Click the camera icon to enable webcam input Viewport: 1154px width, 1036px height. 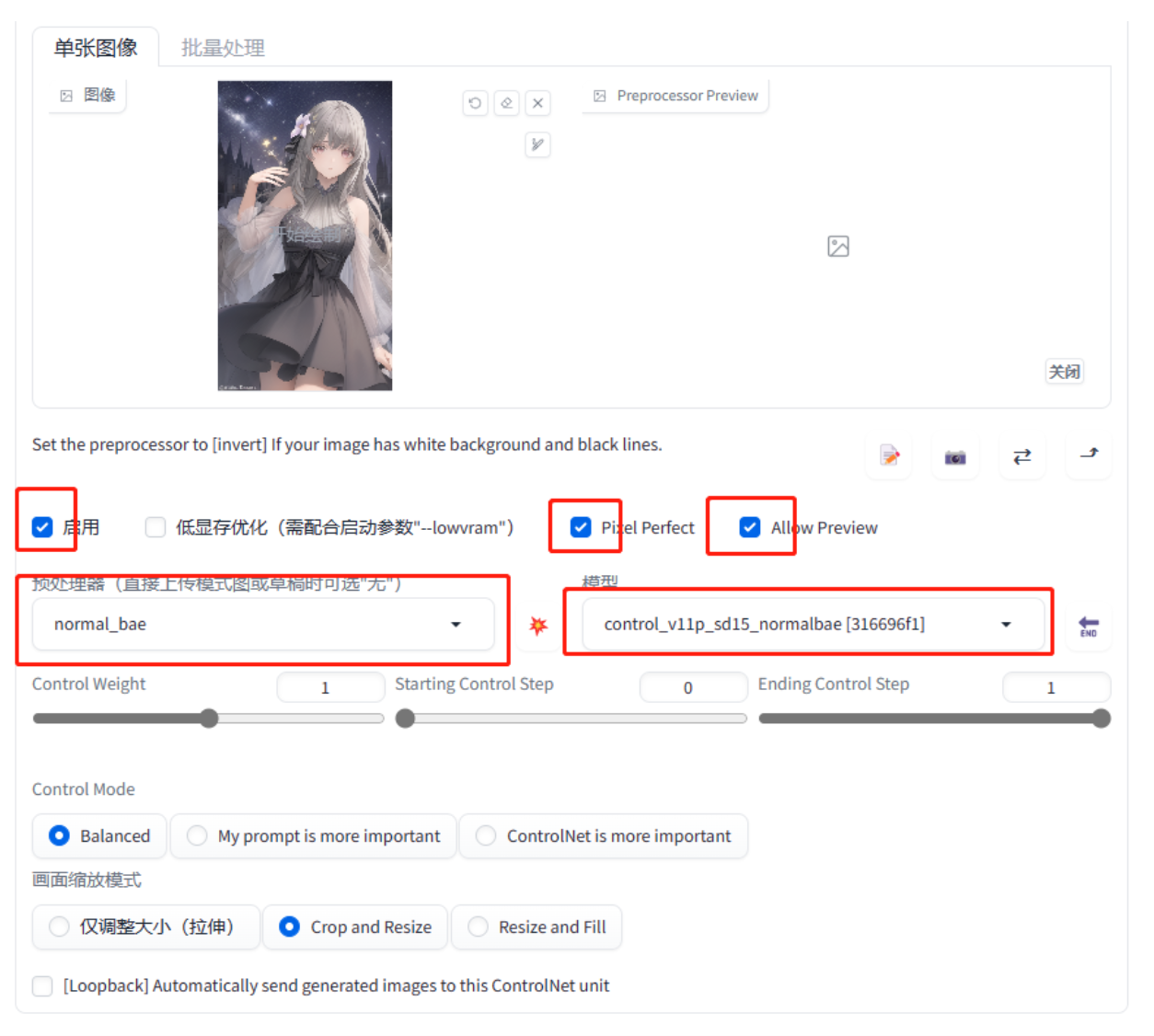pos(954,455)
